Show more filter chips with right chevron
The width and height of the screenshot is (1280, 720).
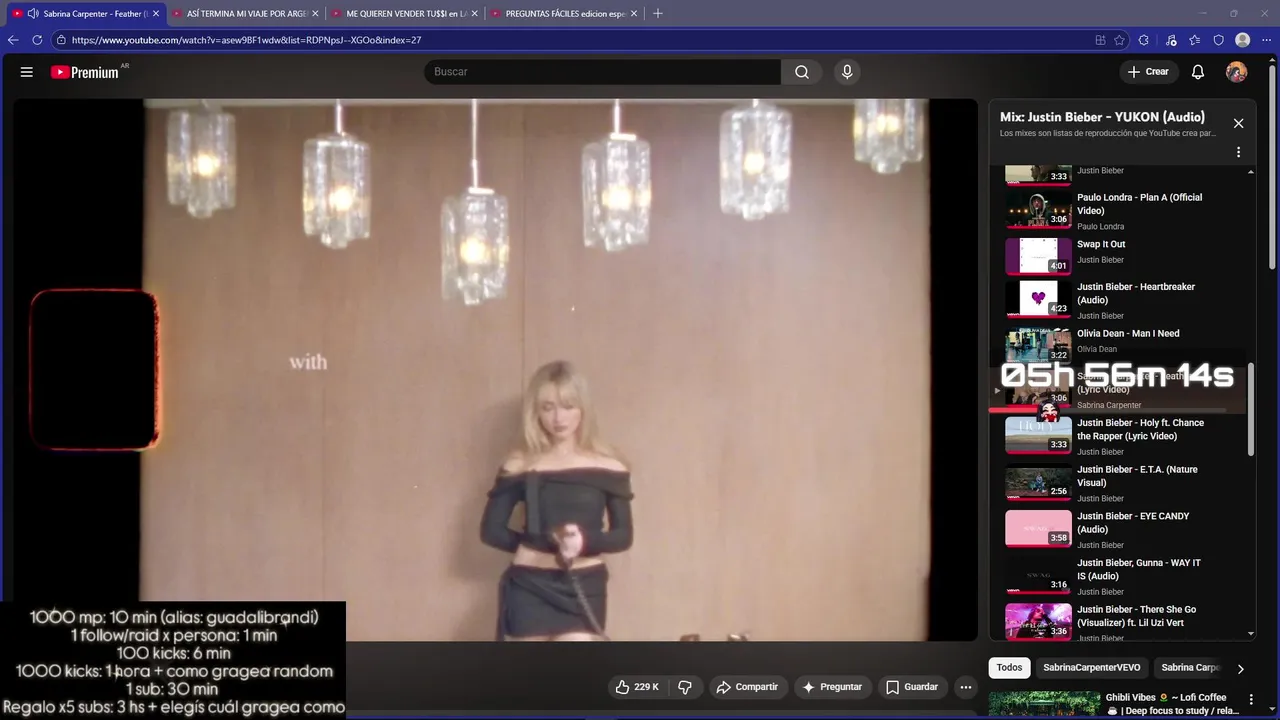point(1240,668)
